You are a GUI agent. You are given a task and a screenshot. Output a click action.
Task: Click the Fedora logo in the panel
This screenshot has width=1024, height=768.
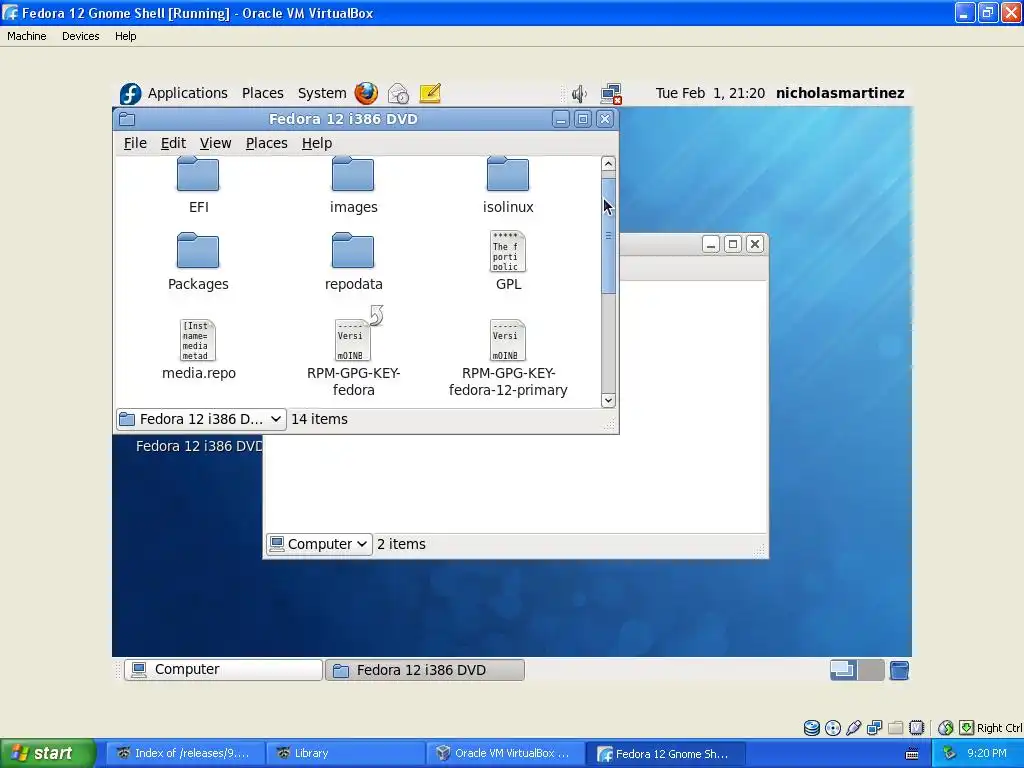point(130,93)
